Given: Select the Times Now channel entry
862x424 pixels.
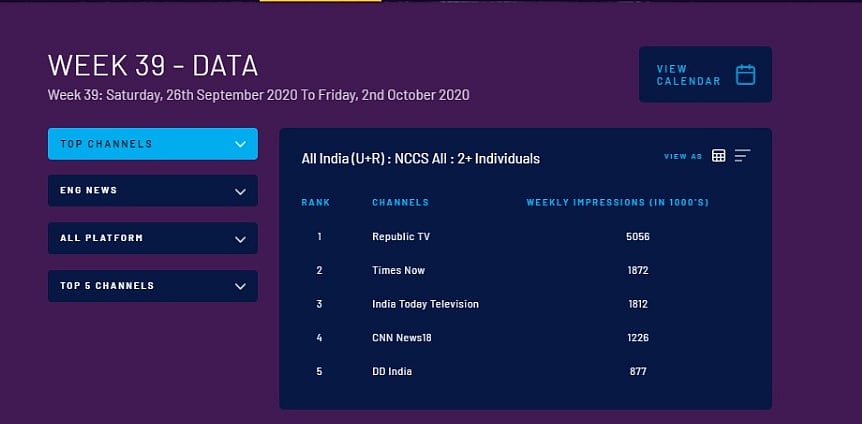Looking at the screenshot, I should pyautogui.click(x=399, y=270).
